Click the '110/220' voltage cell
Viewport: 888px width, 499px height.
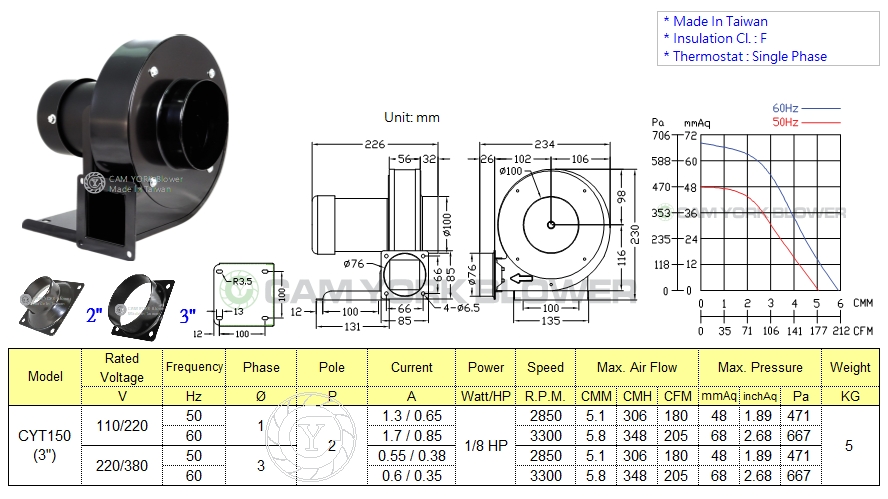[122, 425]
